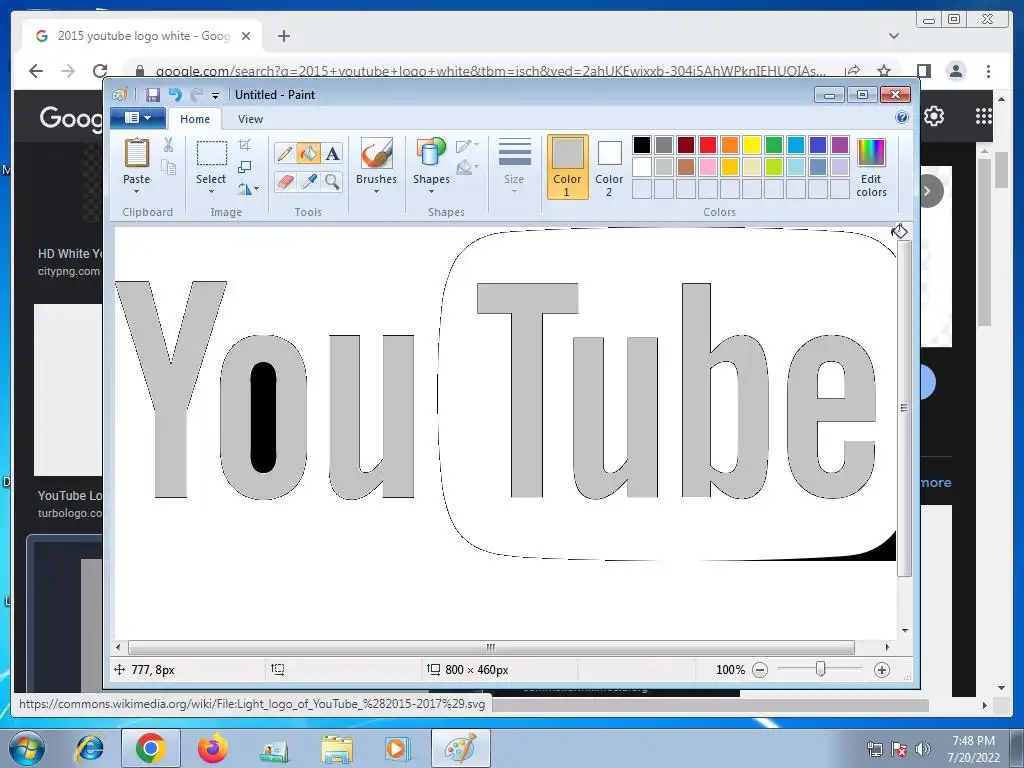Click the Redo arrow in Paint title bar
1024x768 pixels.
197,95
